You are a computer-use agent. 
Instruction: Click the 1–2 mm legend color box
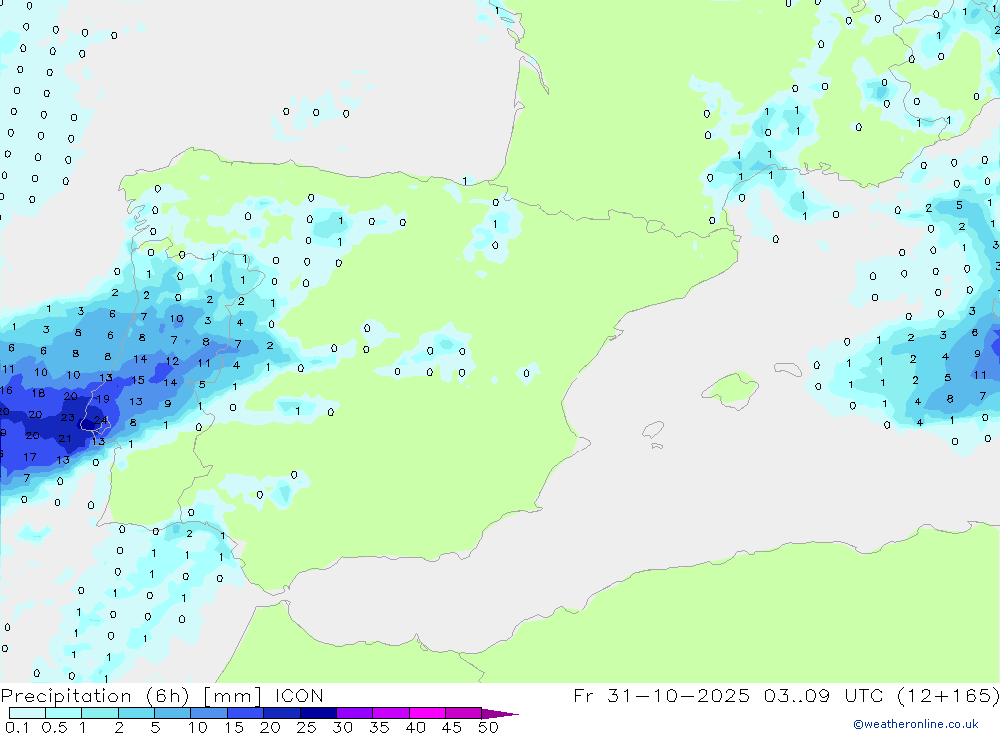[99, 713]
